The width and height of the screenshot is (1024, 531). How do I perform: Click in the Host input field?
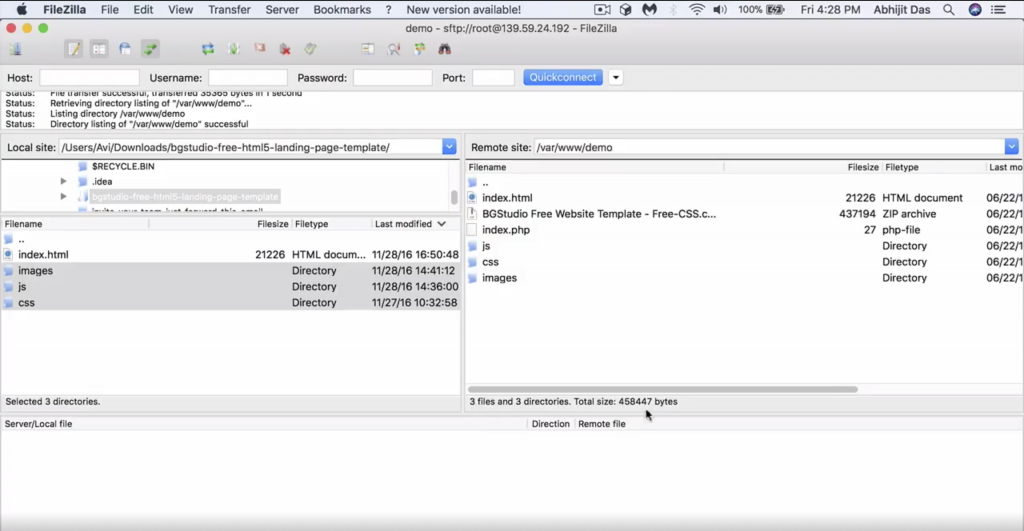(x=89, y=78)
